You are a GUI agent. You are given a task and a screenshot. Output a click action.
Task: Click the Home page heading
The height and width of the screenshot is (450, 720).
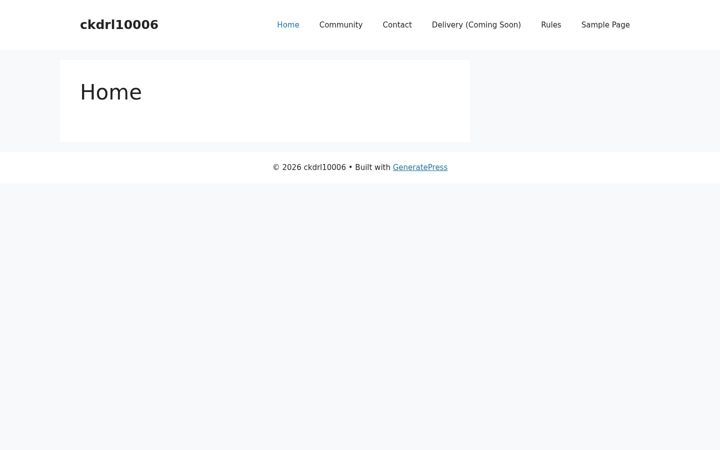[111, 92]
